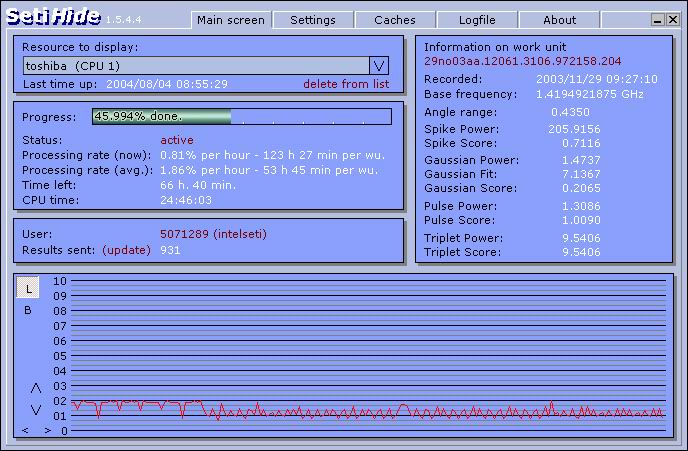Click the graph up arrow
The height and width of the screenshot is (451, 688).
(x=36, y=388)
